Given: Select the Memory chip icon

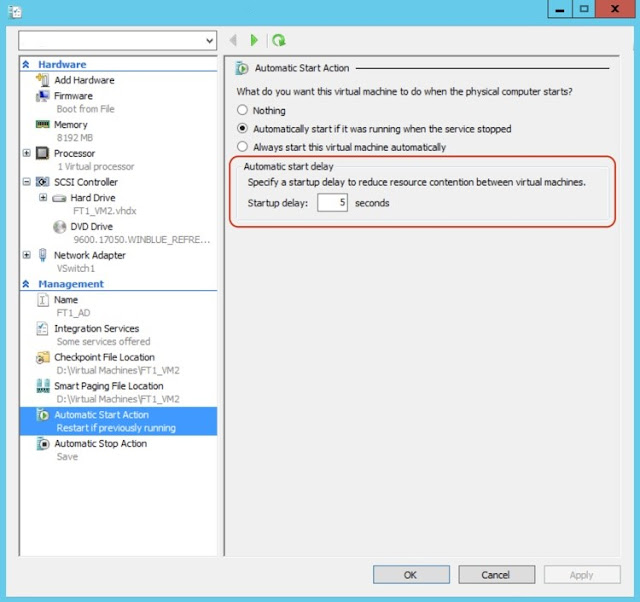Looking at the screenshot, I should (42, 124).
